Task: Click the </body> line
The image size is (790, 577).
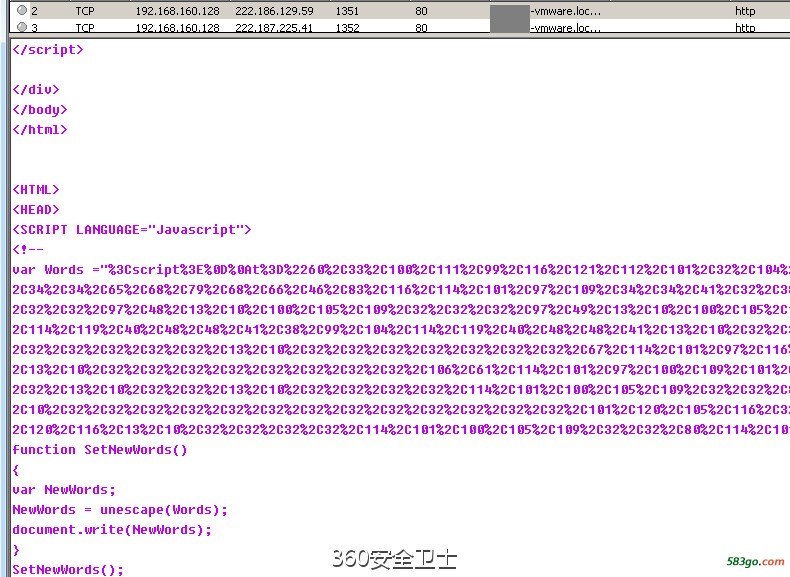Action: tap(40, 109)
